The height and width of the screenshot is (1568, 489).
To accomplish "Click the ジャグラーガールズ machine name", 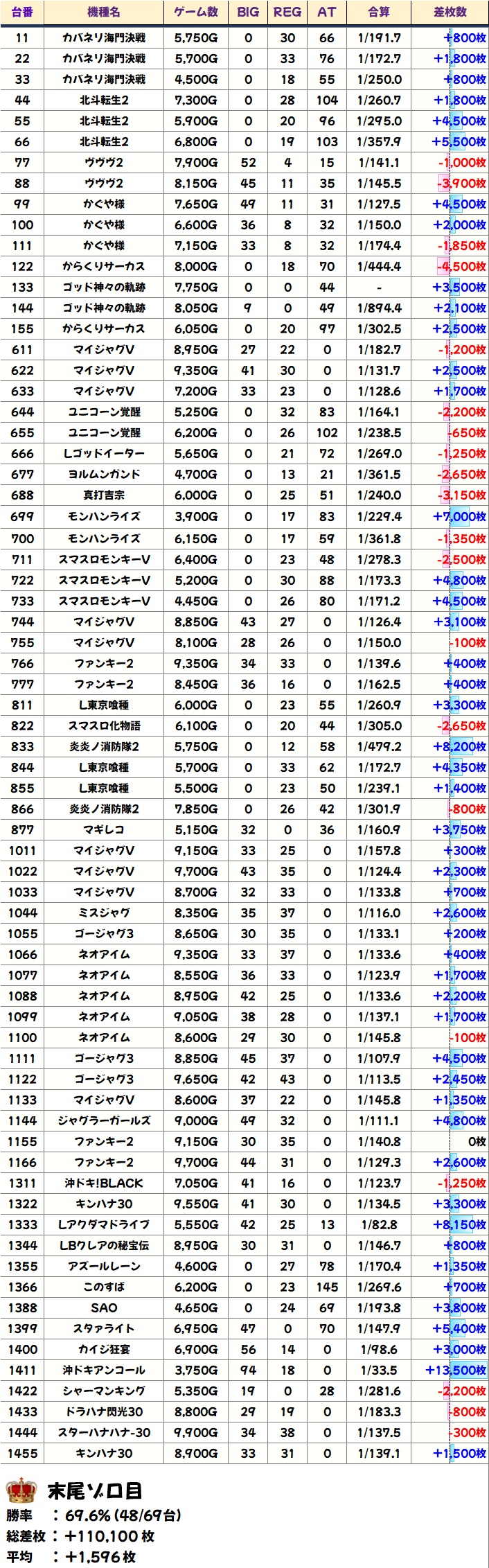I will pyautogui.click(x=104, y=1120).
